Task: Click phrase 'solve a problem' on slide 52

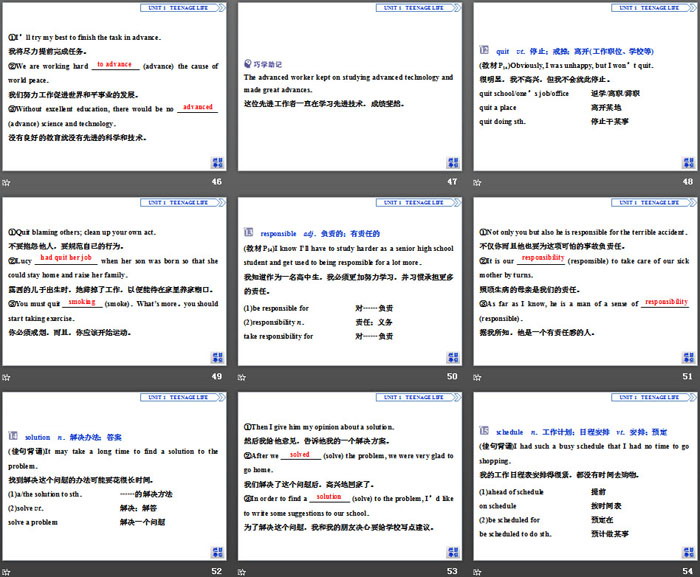Action: [x=33, y=523]
